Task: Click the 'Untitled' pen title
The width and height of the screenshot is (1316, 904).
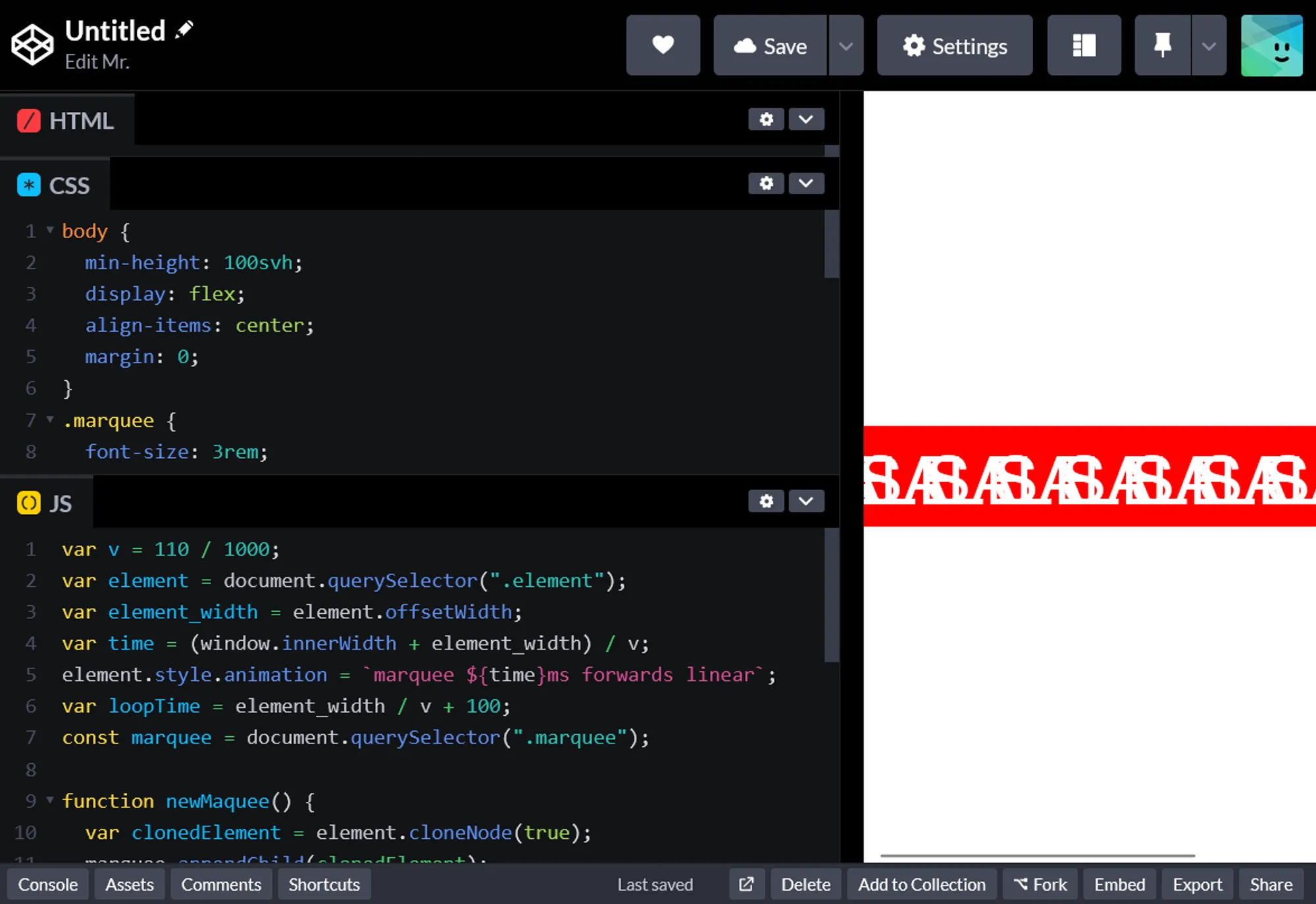Action: click(x=115, y=30)
